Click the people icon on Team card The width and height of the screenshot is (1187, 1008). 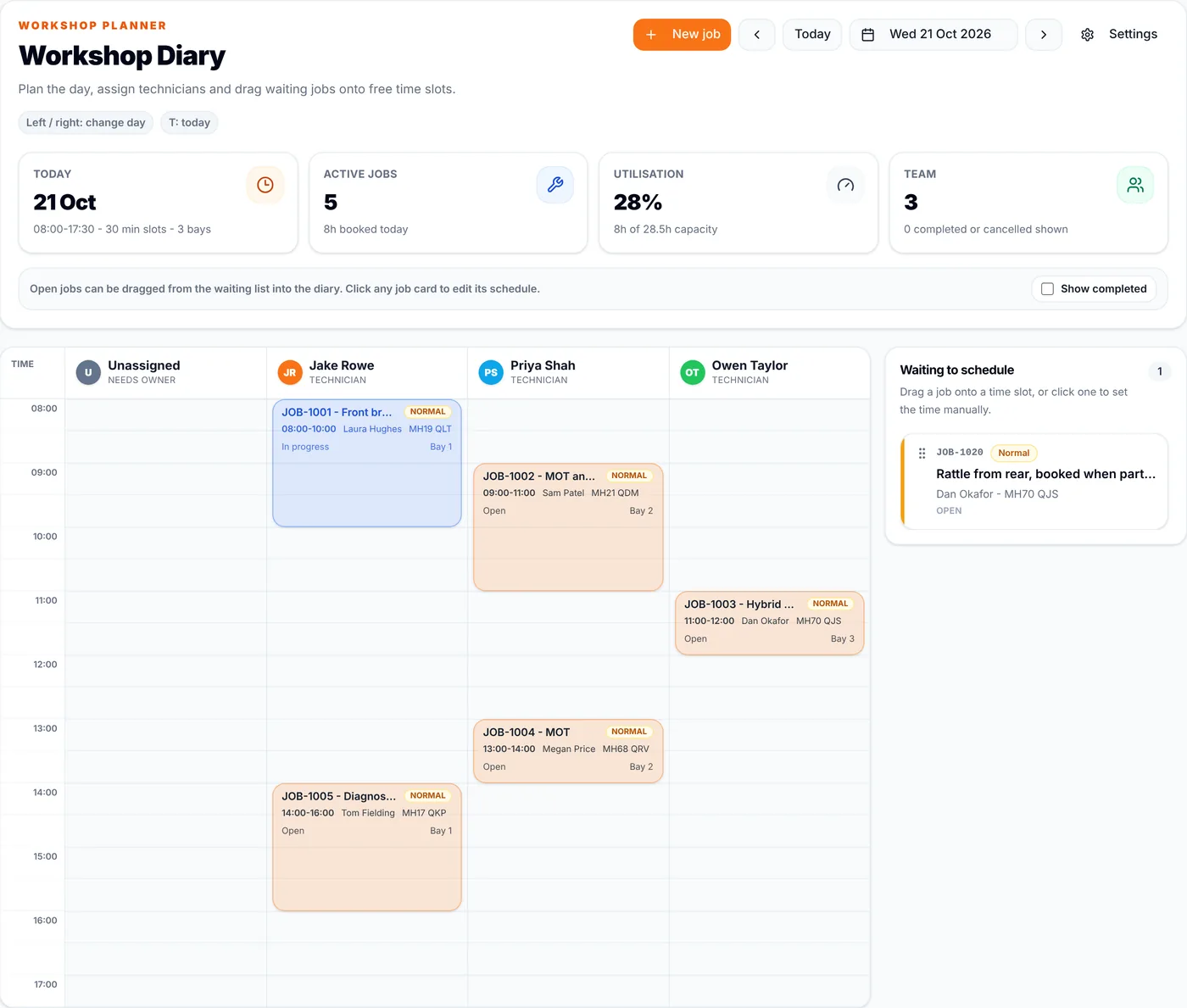tap(1135, 185)
